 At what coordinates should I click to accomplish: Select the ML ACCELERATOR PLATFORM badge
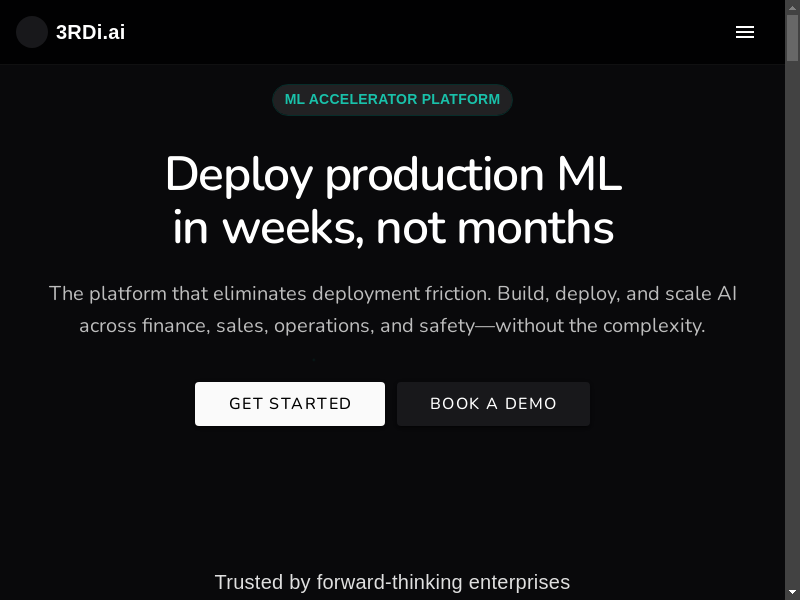click(392, 99)
